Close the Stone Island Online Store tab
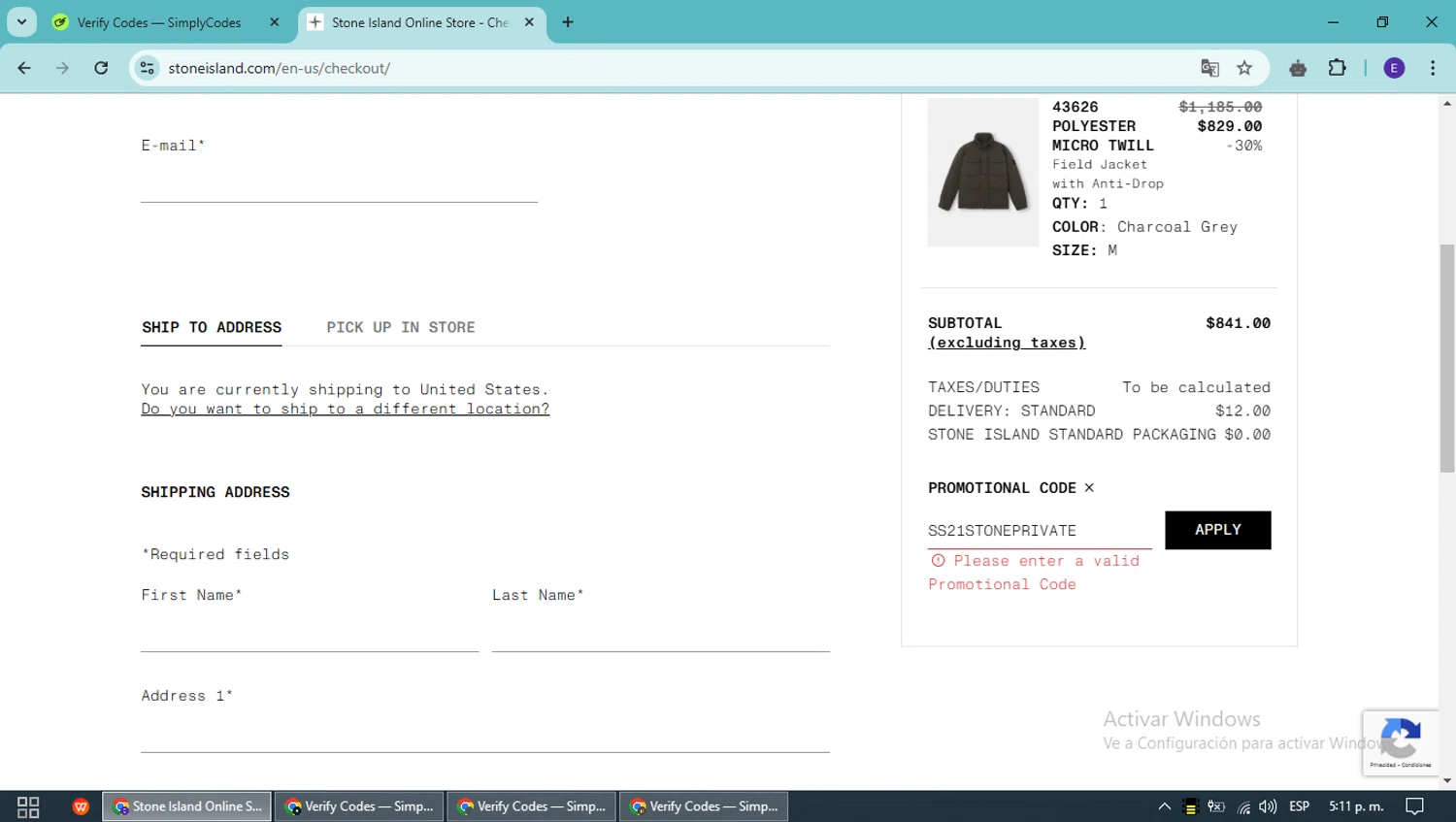The height and width of the screenshot is (822, 1456). pyautogui.click(x=529, y=22)
